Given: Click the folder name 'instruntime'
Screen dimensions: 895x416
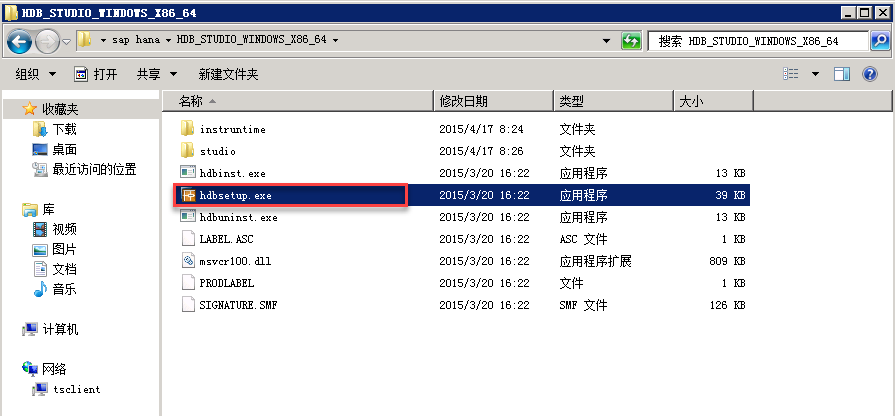Looking at the screenshot, I should tap(232, 130).
